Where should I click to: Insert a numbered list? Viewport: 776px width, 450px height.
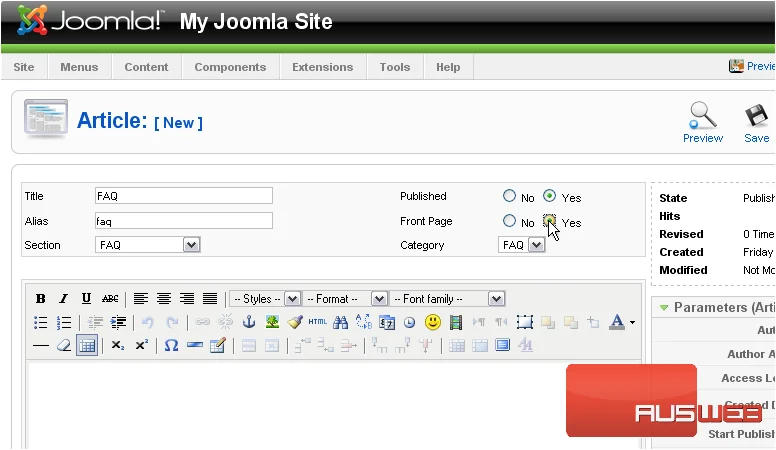[x=64, y=322]
